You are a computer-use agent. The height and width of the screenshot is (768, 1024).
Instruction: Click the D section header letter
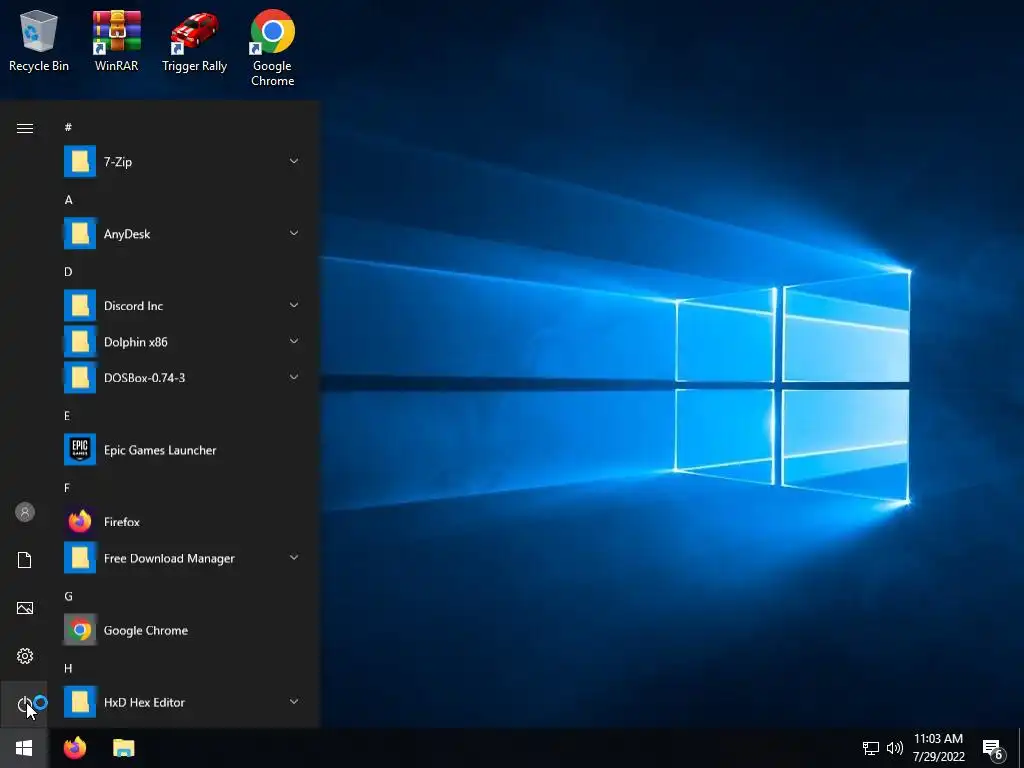click(68, 272)
